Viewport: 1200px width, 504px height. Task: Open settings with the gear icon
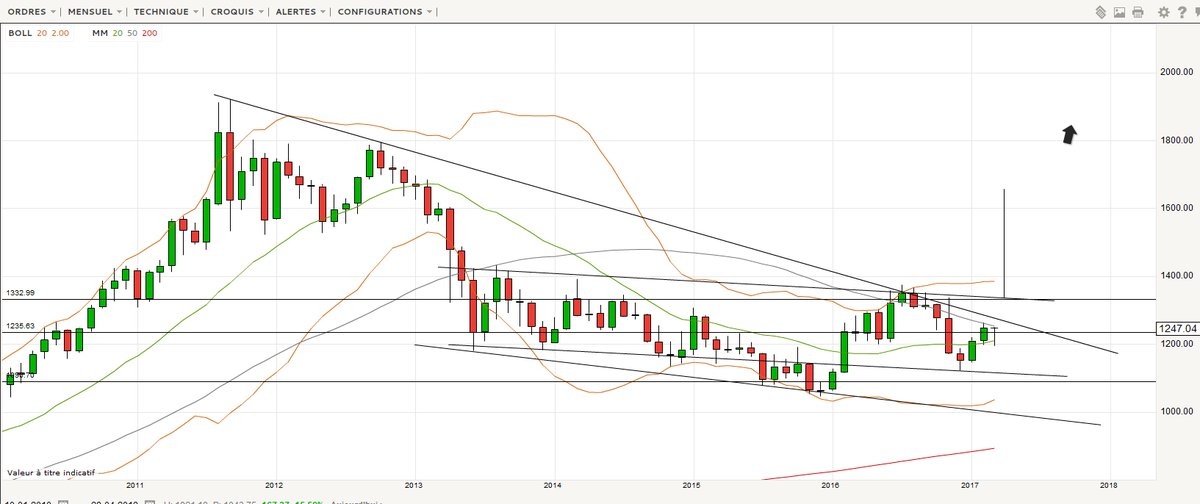1163,12
